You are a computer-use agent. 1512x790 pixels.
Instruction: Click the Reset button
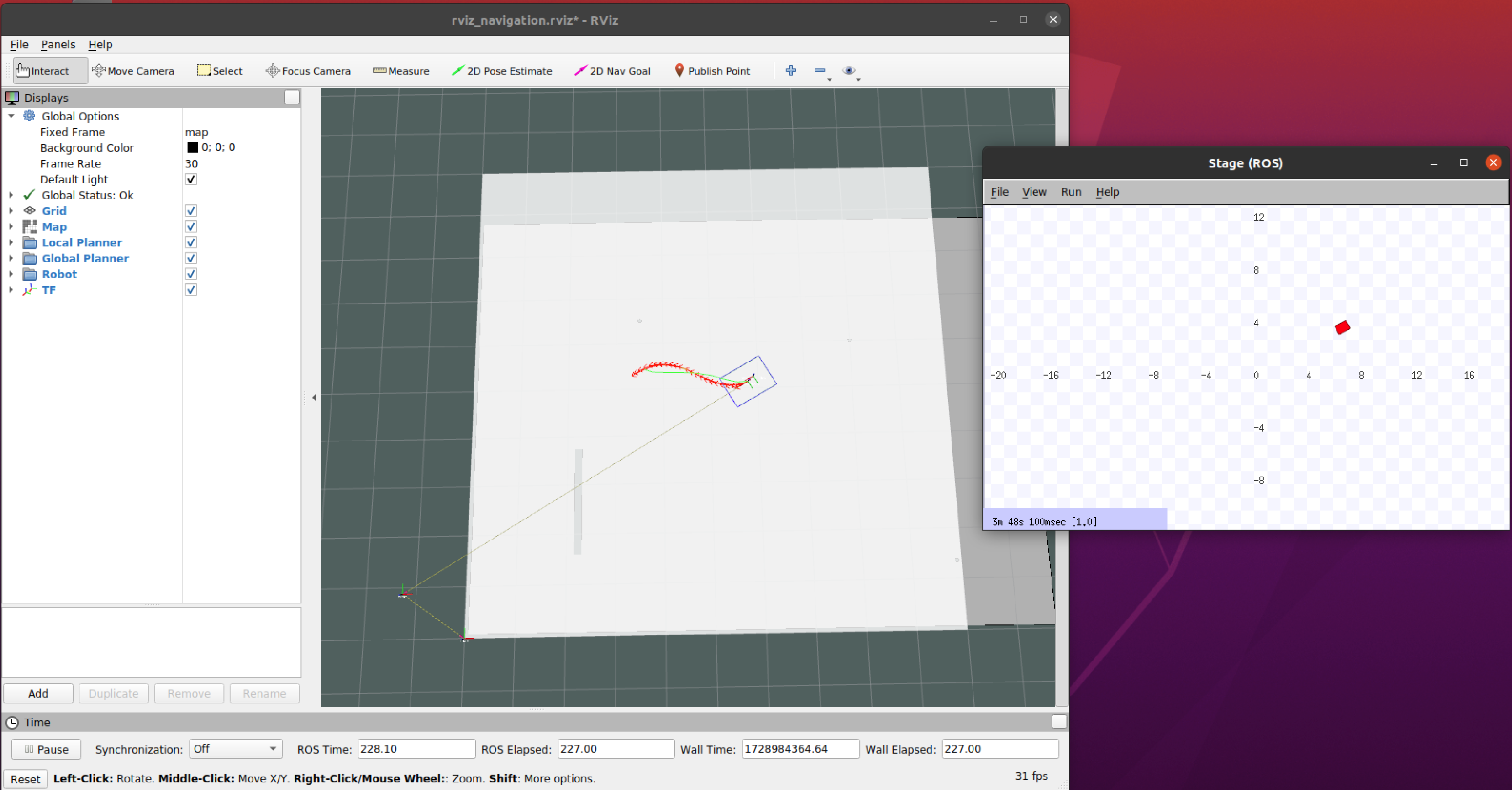pos(25,779)
